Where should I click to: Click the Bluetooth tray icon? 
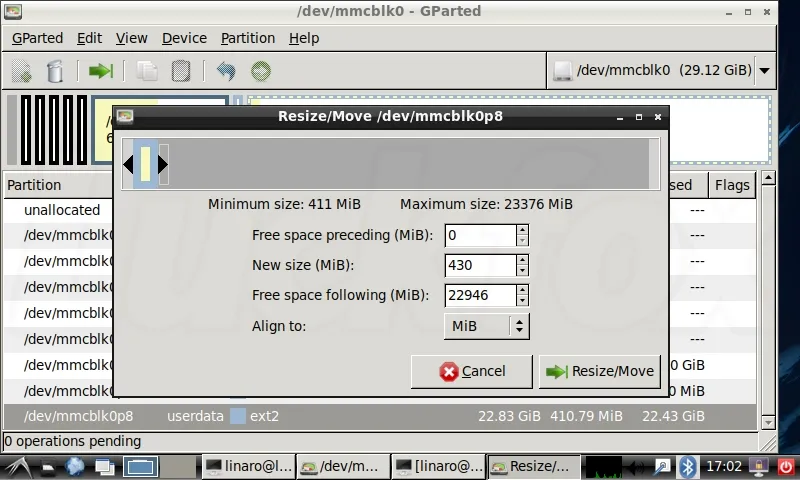(x=687, y=466)
